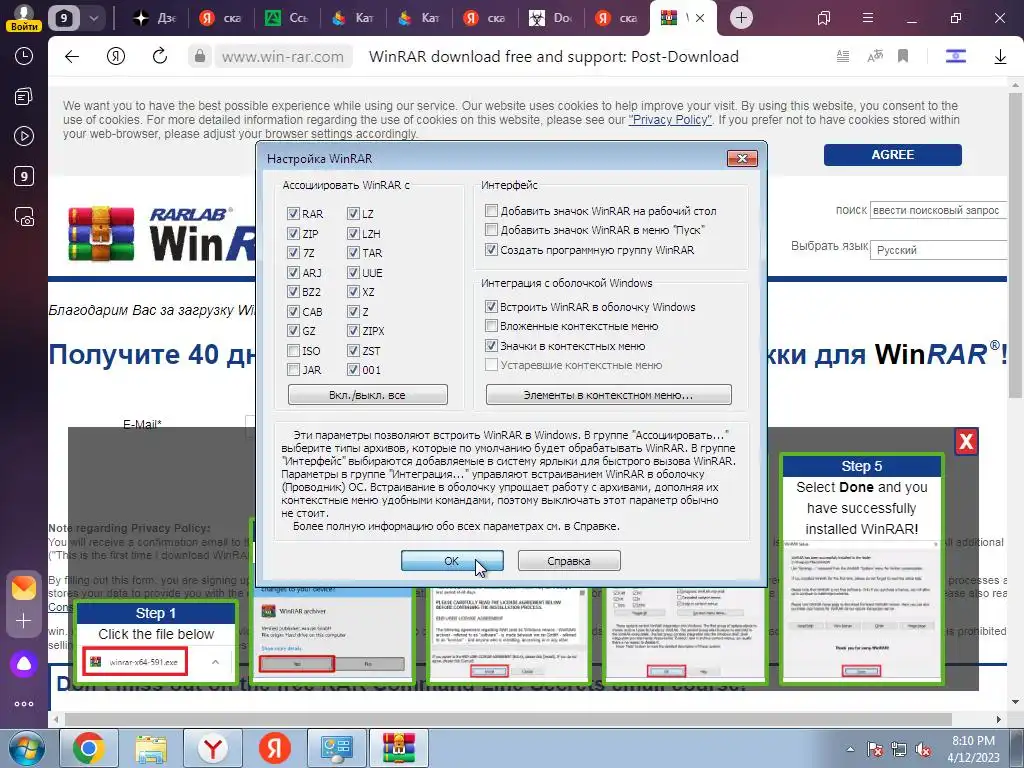The height and width of the screenshot is (768, 1024).
Task: Open browser history clock icon in sidebar
Action: point(24,57)
